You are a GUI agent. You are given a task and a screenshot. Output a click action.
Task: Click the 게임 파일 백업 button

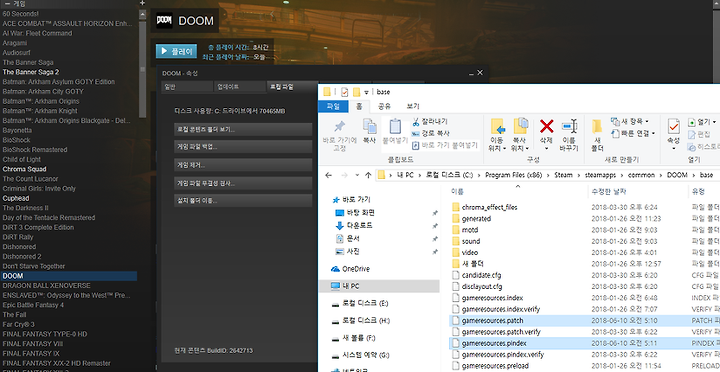click(x=243, y=147)
